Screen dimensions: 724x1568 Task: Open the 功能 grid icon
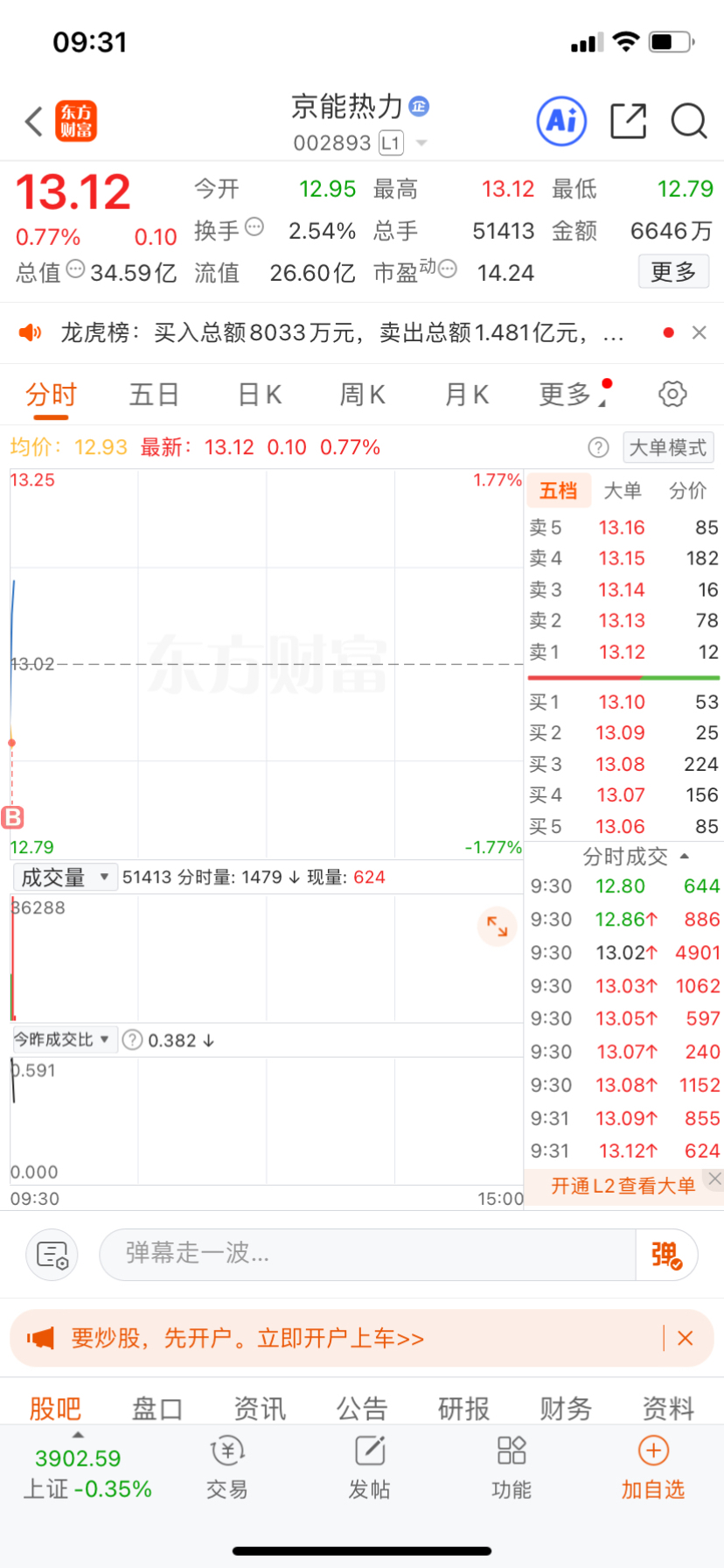coord(512,1451)
